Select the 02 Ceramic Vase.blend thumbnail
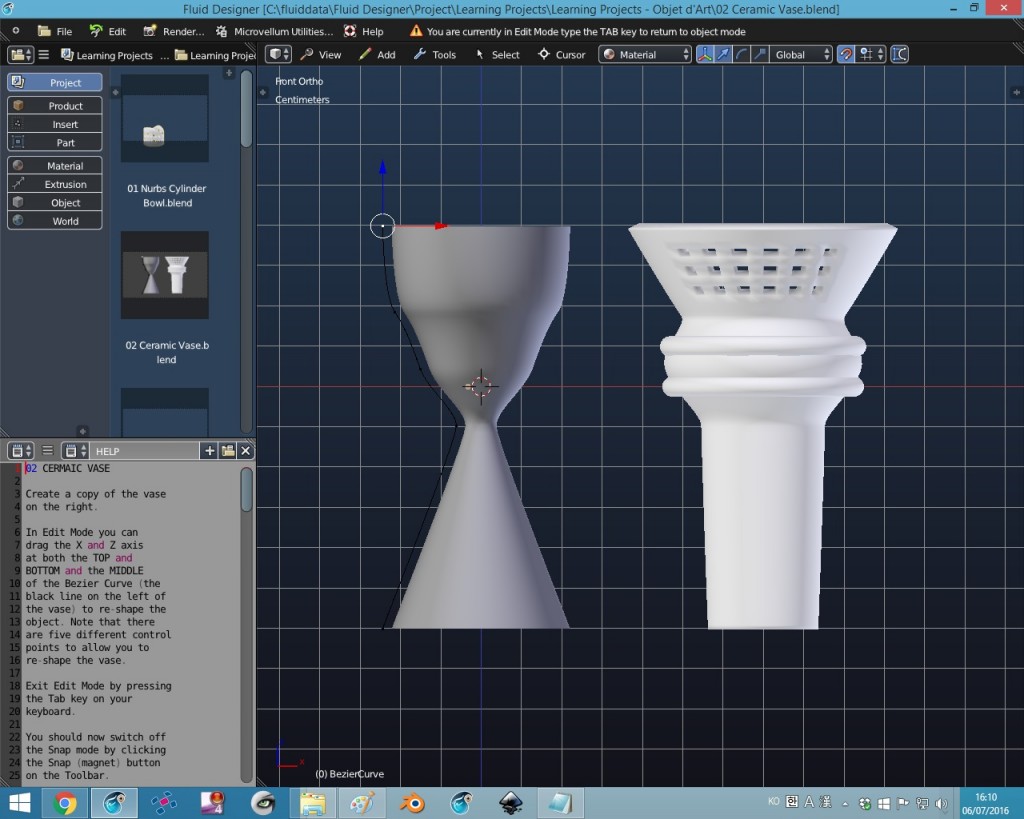 (165, 276)
